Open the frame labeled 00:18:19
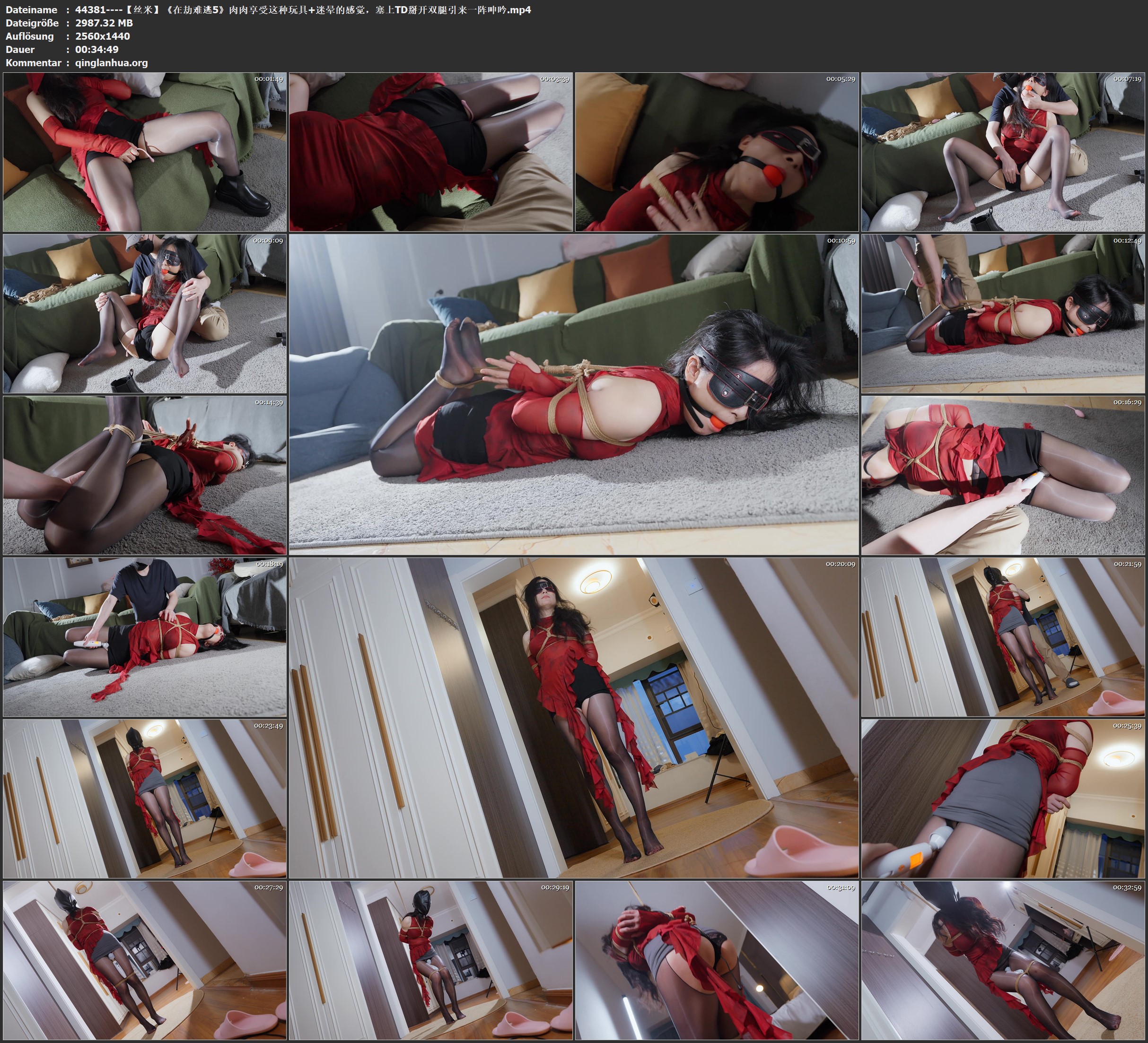This screenshot has width=1148, height=1043. tap(145, 636)
